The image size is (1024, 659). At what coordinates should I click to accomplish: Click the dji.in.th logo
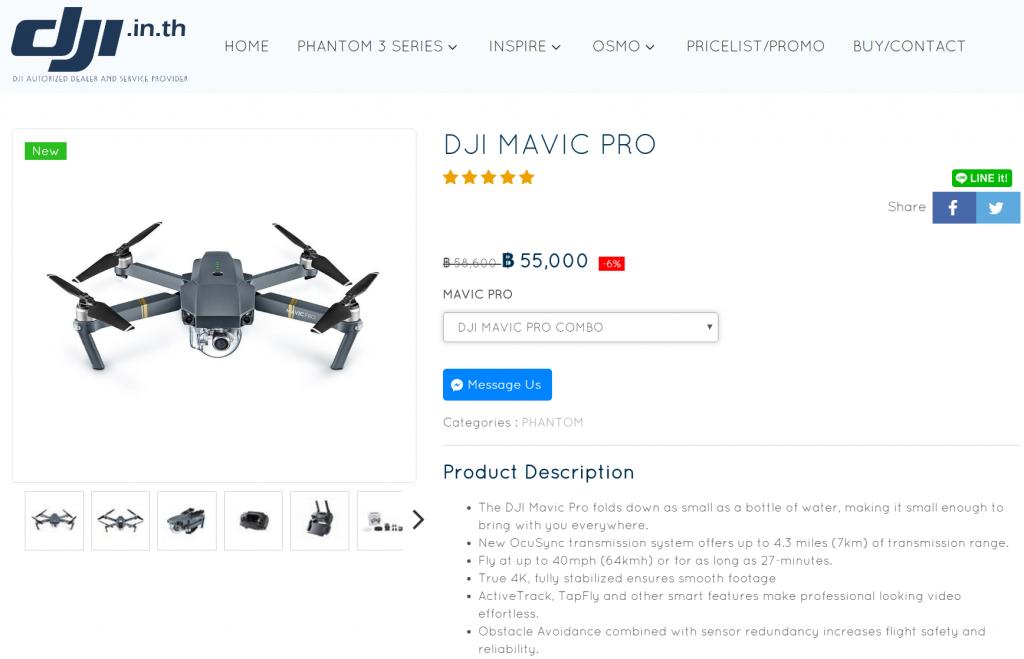tap(99, 44)
